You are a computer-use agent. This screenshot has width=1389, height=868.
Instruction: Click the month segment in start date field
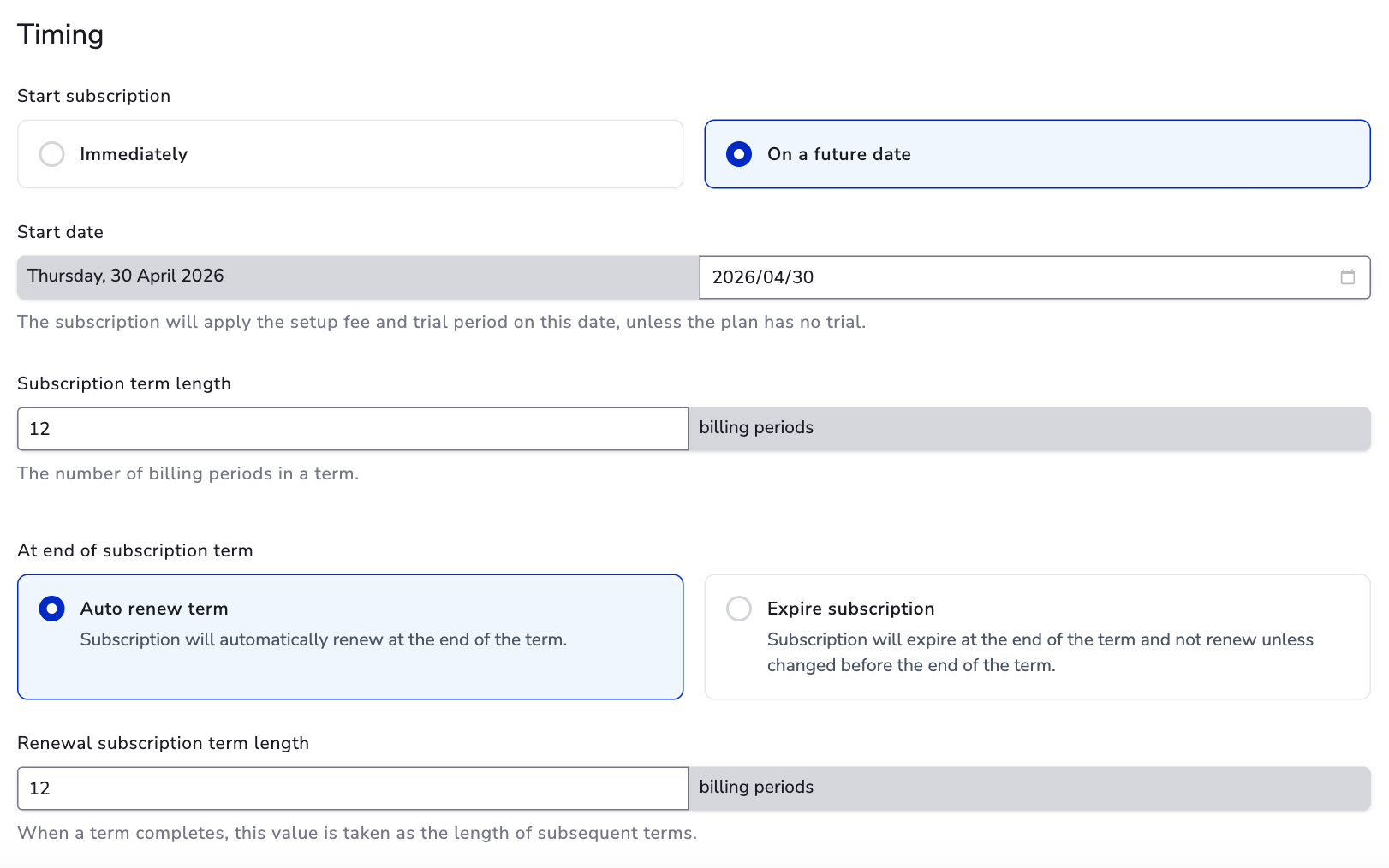tap(771, 277)
